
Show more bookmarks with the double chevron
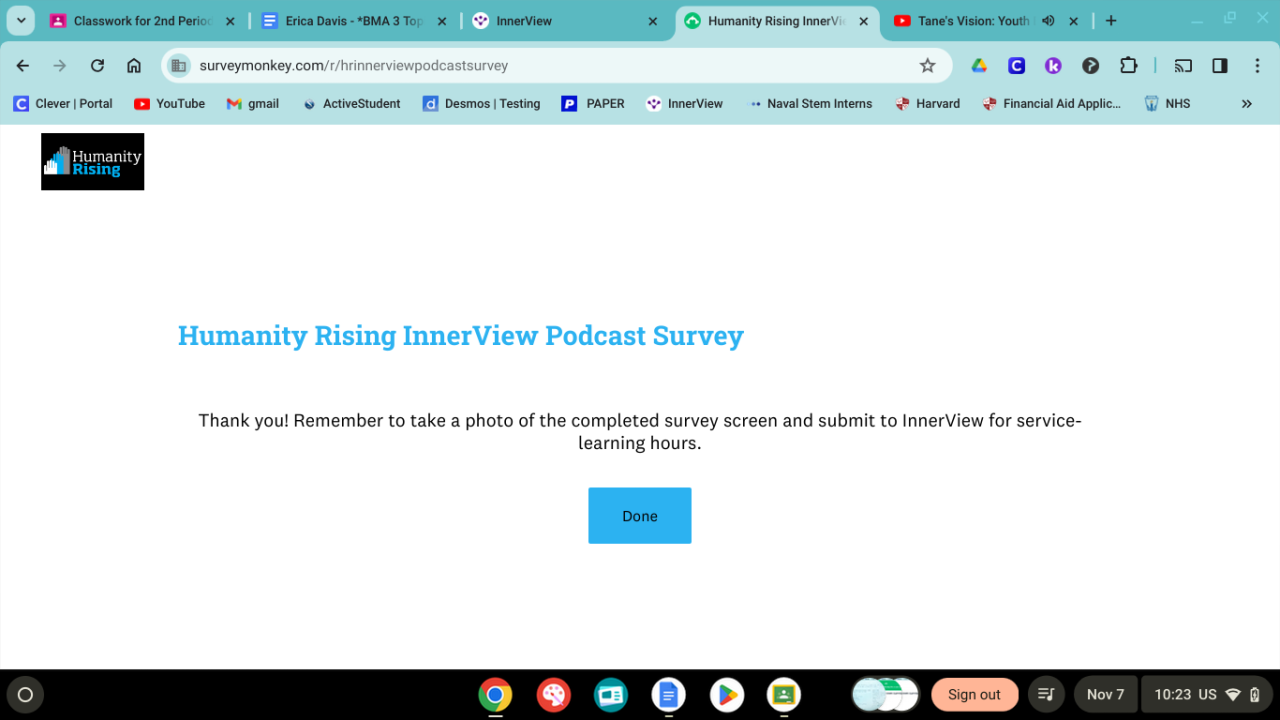click(1246, 104)
